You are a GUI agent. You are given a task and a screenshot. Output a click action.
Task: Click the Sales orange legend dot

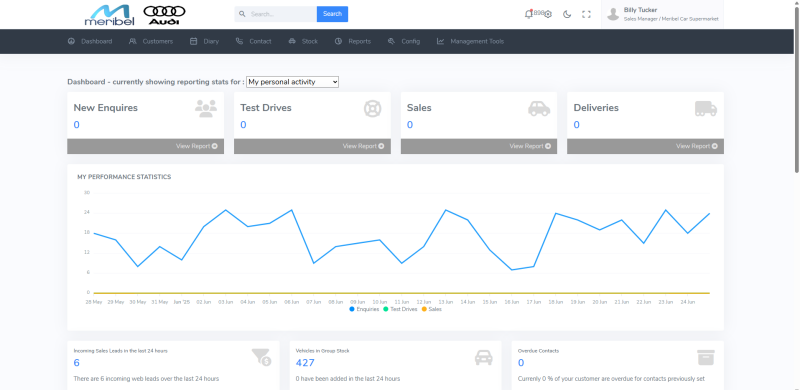click(424, 309)
